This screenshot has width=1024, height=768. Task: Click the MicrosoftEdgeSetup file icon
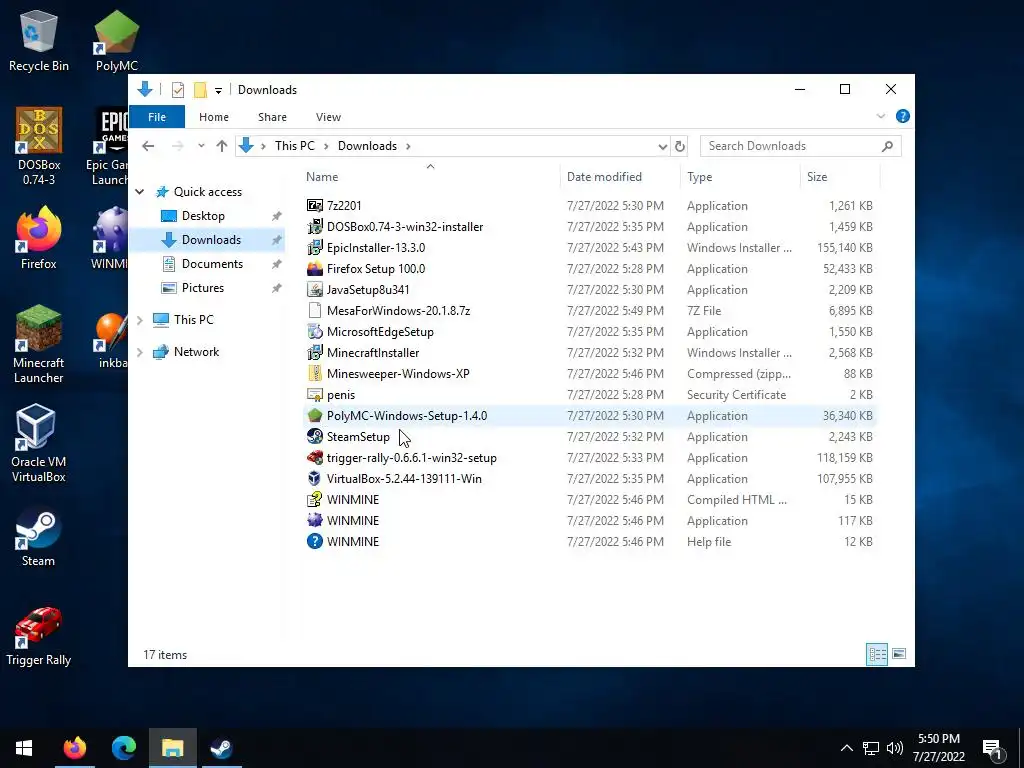[x=315, y=332]
